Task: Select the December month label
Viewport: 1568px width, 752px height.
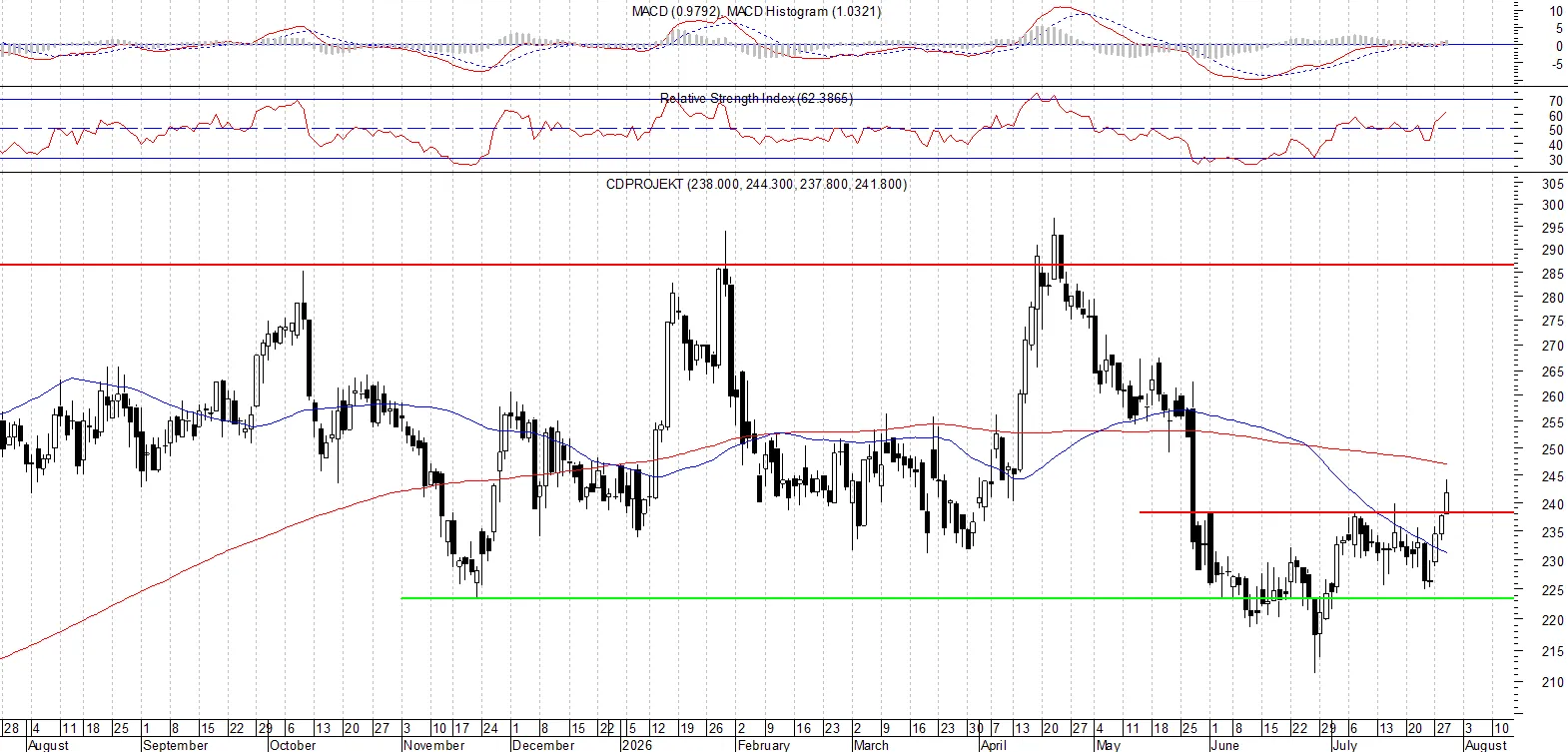Action: [544, 745]
